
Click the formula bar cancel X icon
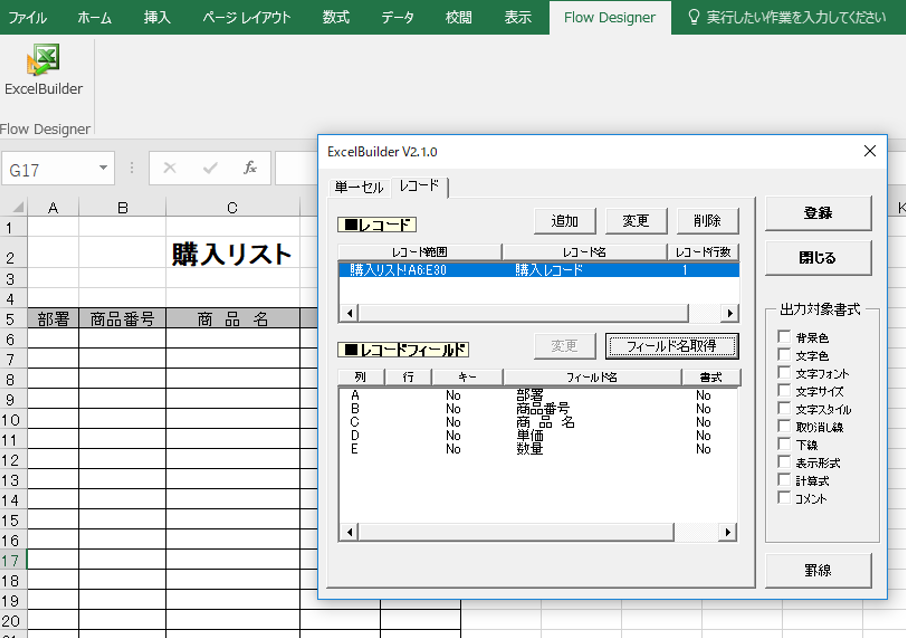170,168
